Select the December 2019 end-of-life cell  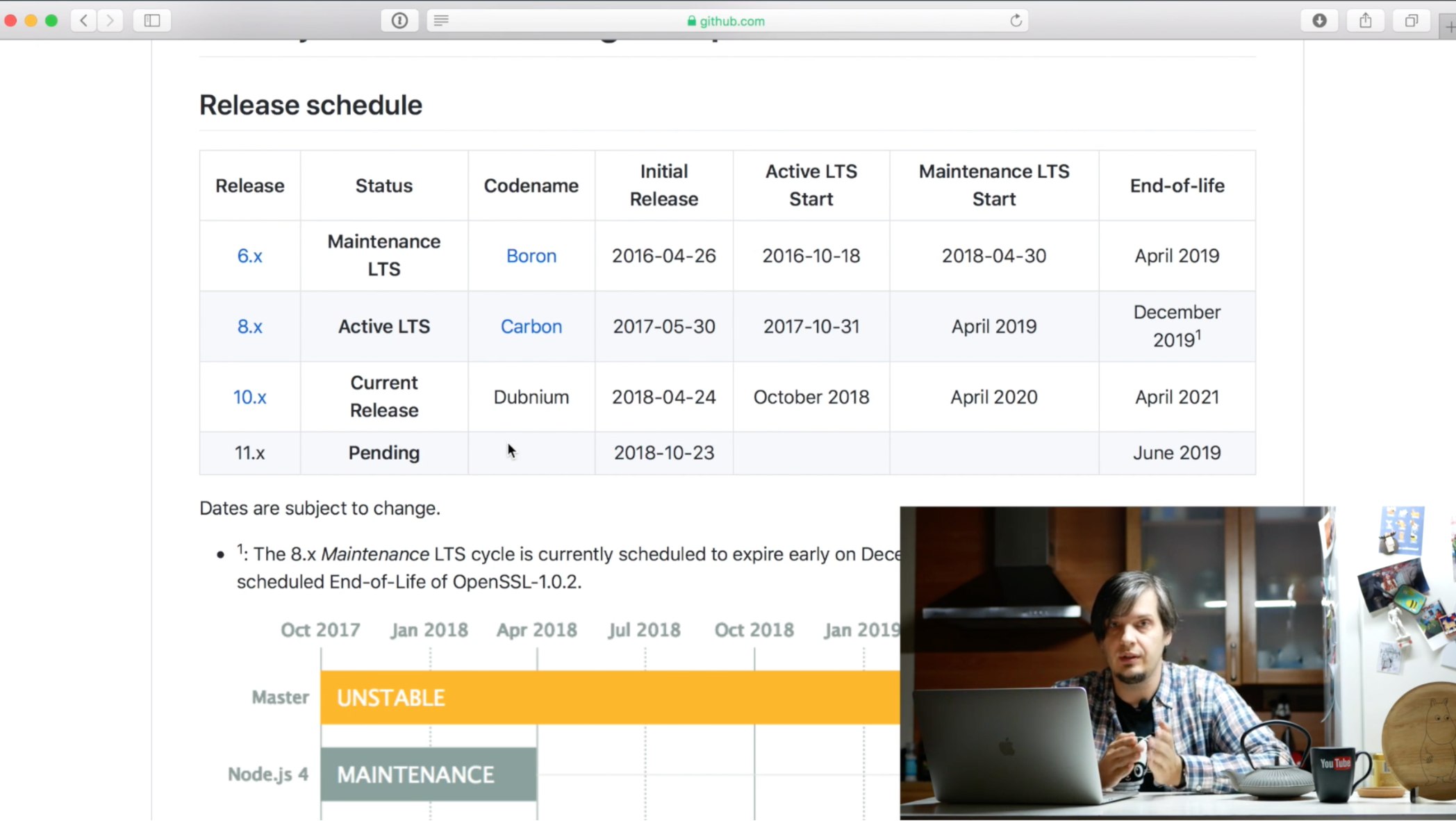pyautogui.click(x=1177, y=326)
